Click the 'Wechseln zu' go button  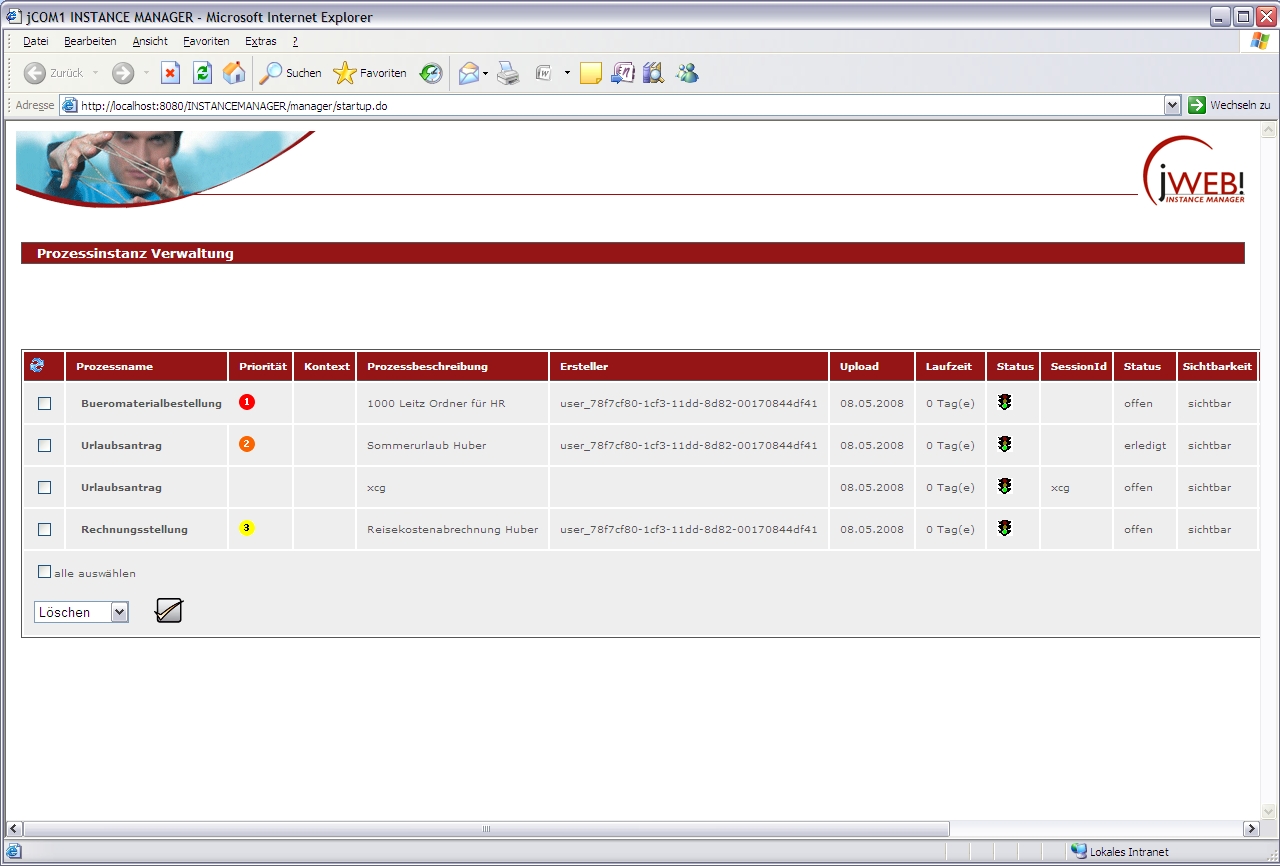pyautogui.click(x=1229, y=105)
